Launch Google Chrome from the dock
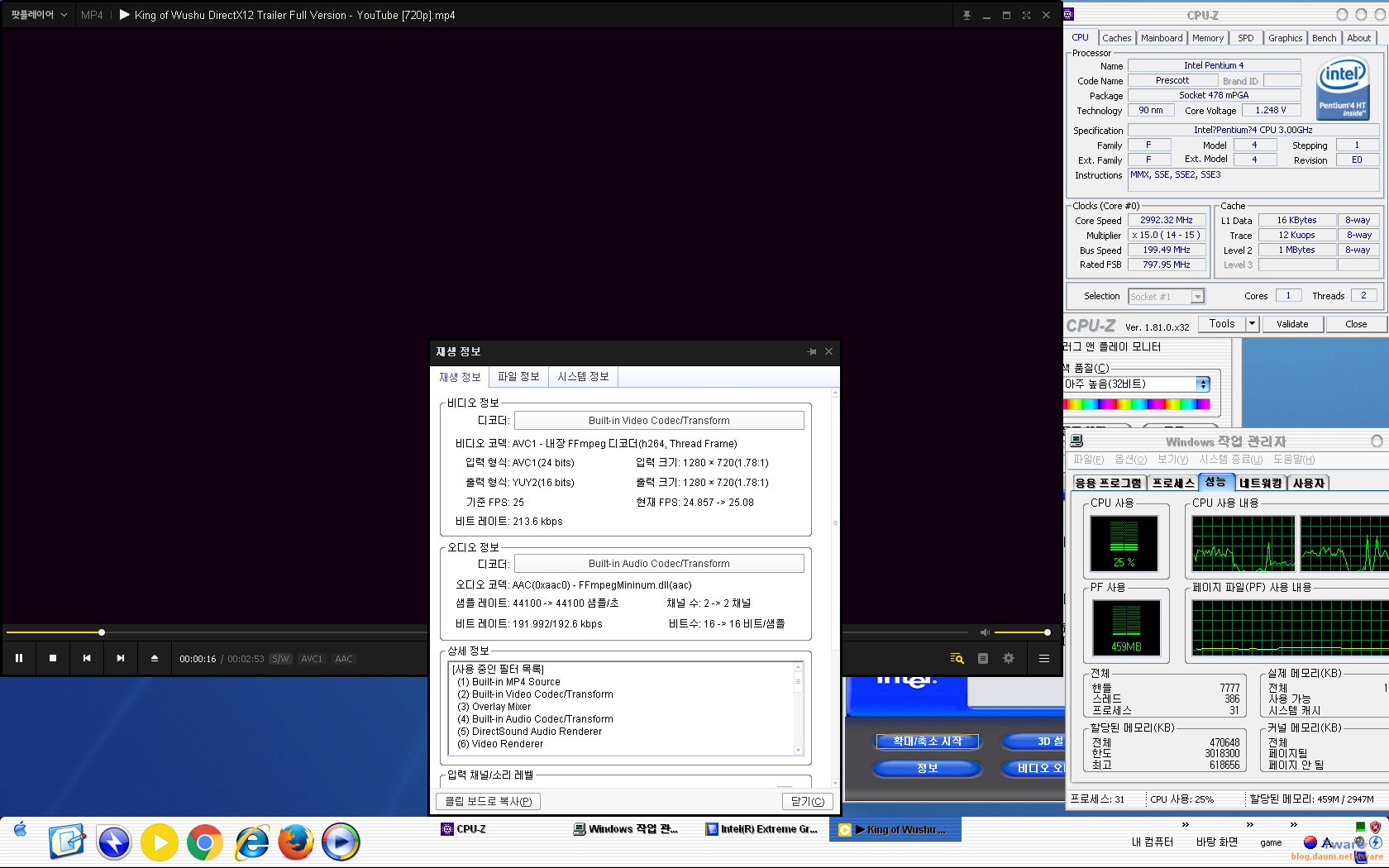This screenshot has height=868, width=1389. [204, 842]
